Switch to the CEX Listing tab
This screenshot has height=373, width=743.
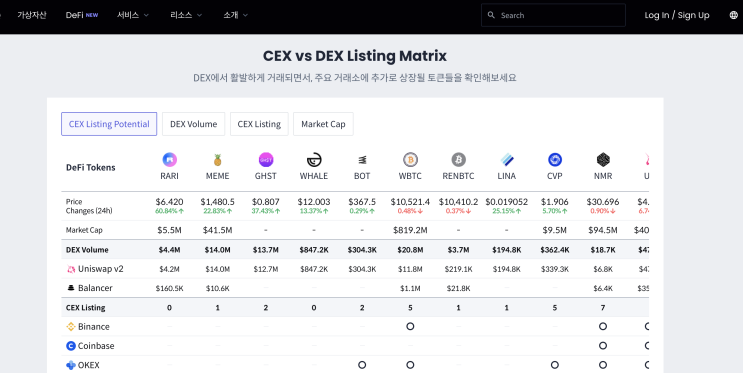coord(259,124)
